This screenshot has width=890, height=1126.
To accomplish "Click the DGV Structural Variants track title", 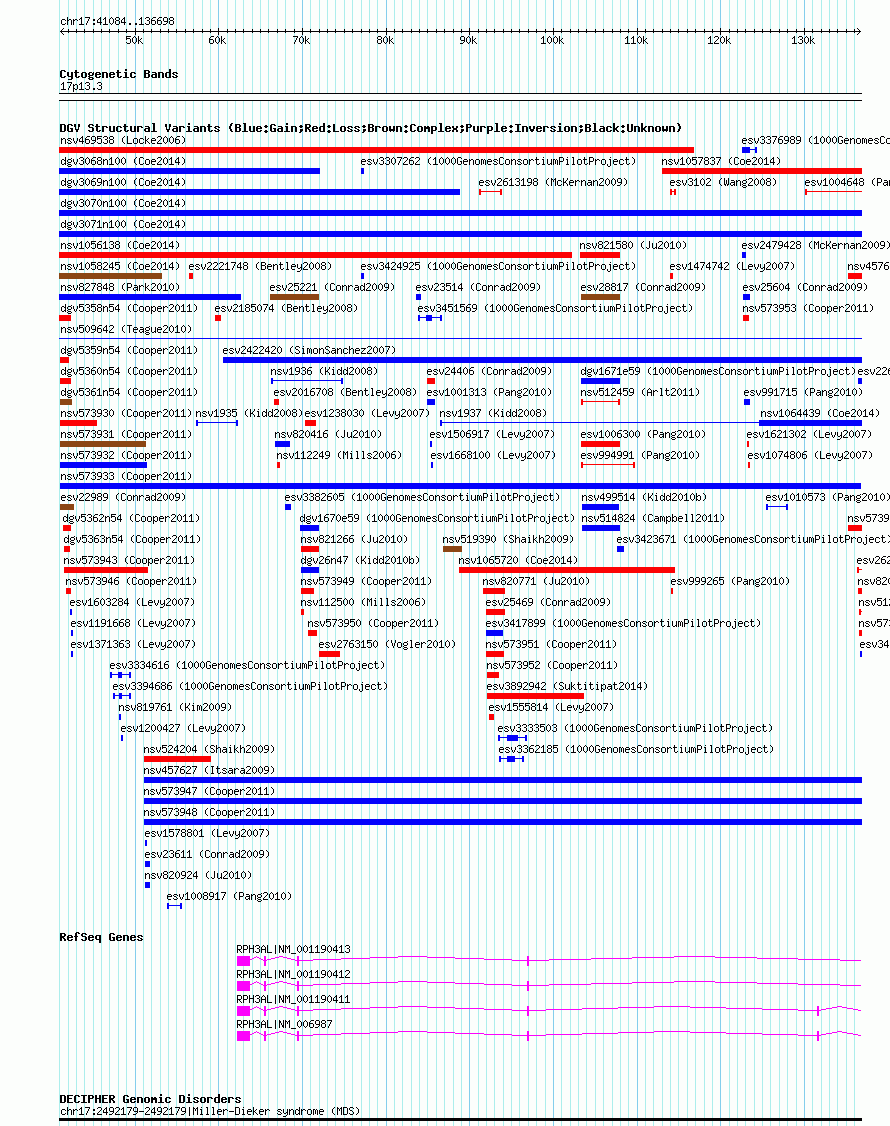I will (x=371, y=128).
